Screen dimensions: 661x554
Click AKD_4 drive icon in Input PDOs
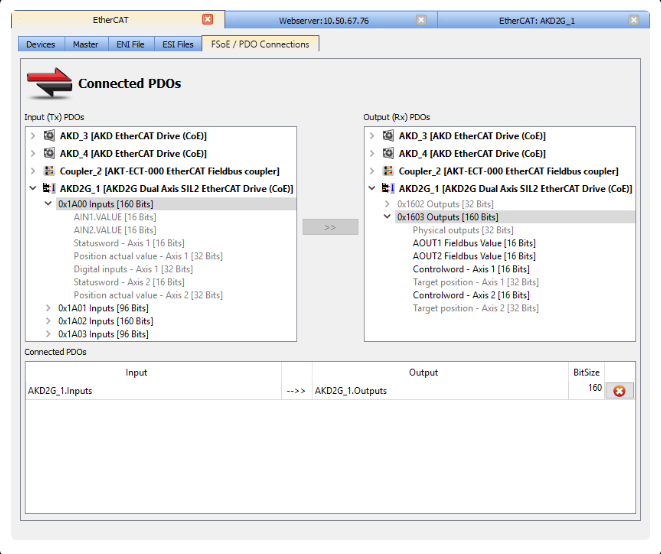(49, 153)
